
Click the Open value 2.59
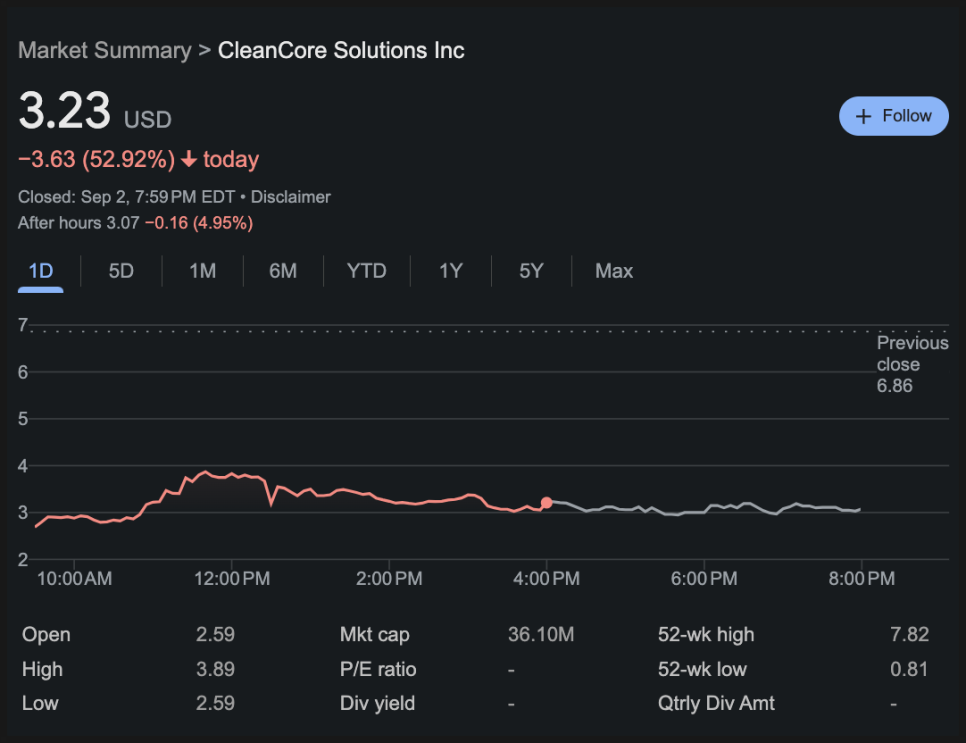tap(215, 635)
